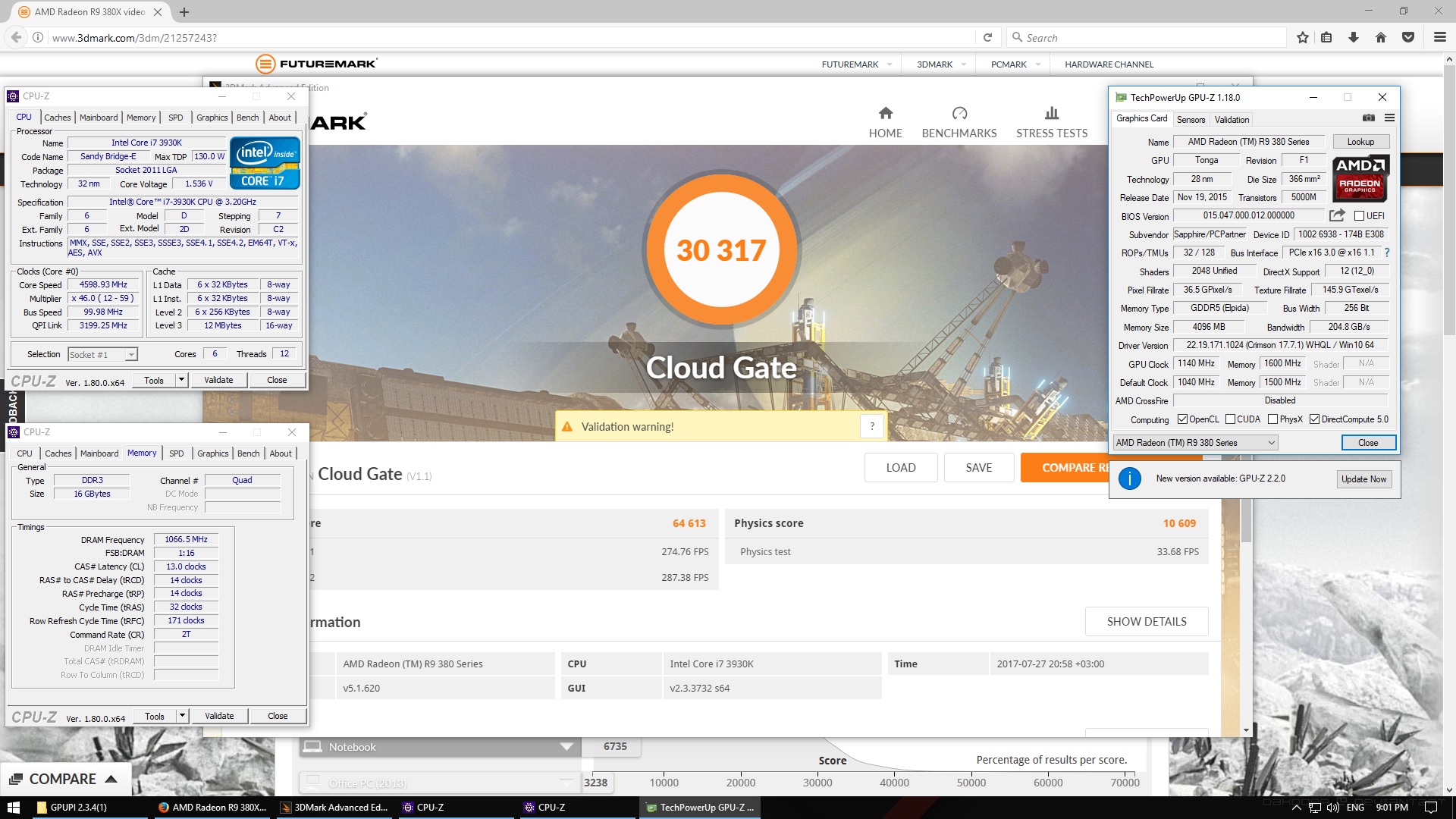This screenshot has height=819, width=1456.
Task: Open the Pocket shield icon
Action: coord(1408,37)
